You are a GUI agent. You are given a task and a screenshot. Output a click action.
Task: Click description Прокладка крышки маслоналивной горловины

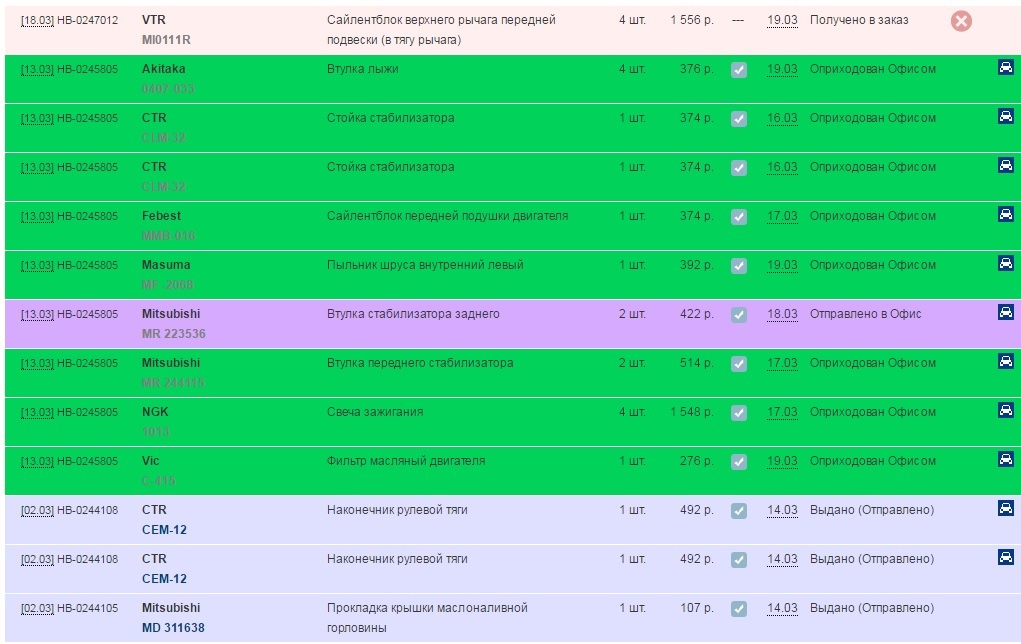[x=427, y=618]
